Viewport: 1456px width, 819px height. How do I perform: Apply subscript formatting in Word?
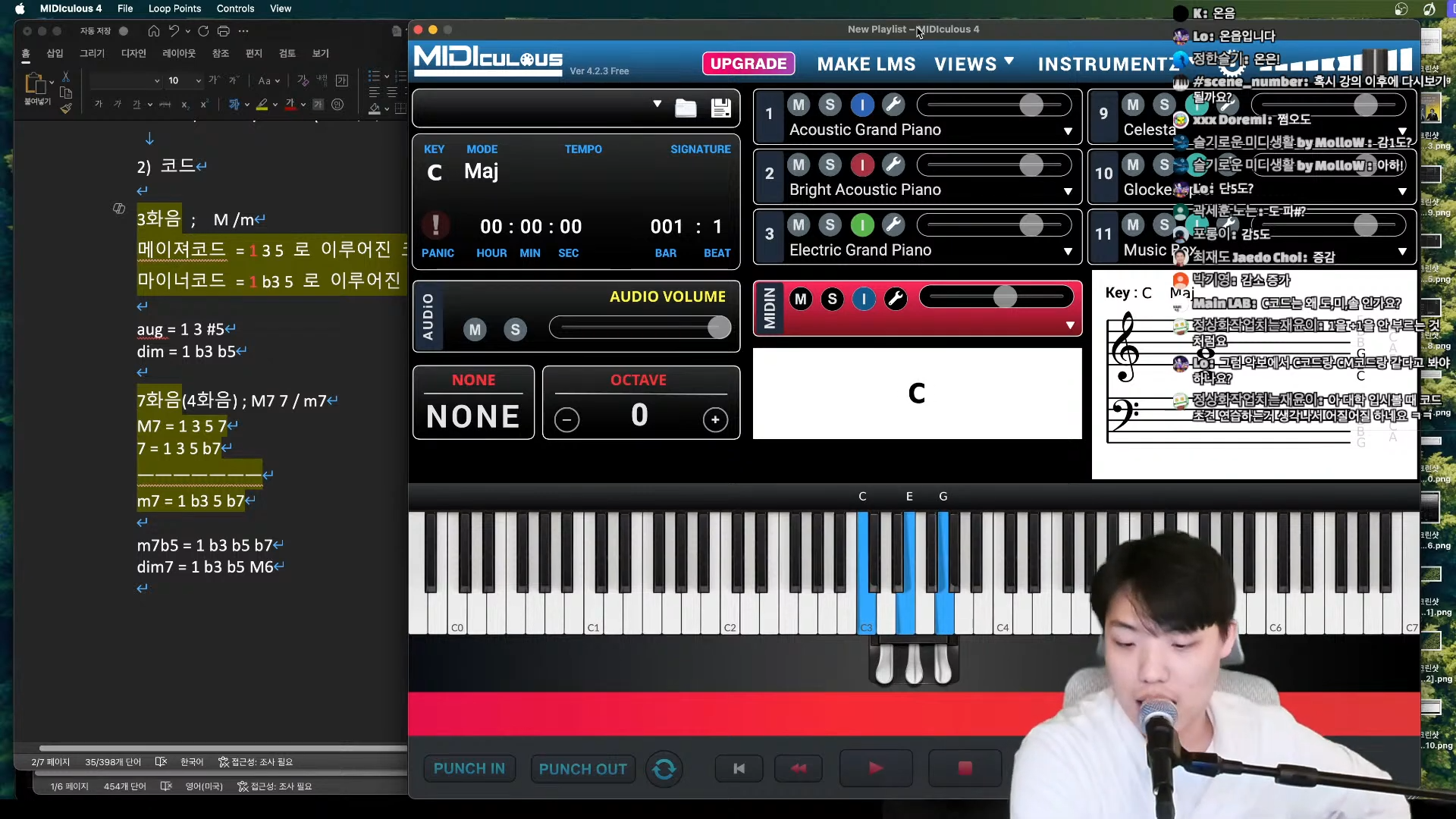click(x=185, y=105)
